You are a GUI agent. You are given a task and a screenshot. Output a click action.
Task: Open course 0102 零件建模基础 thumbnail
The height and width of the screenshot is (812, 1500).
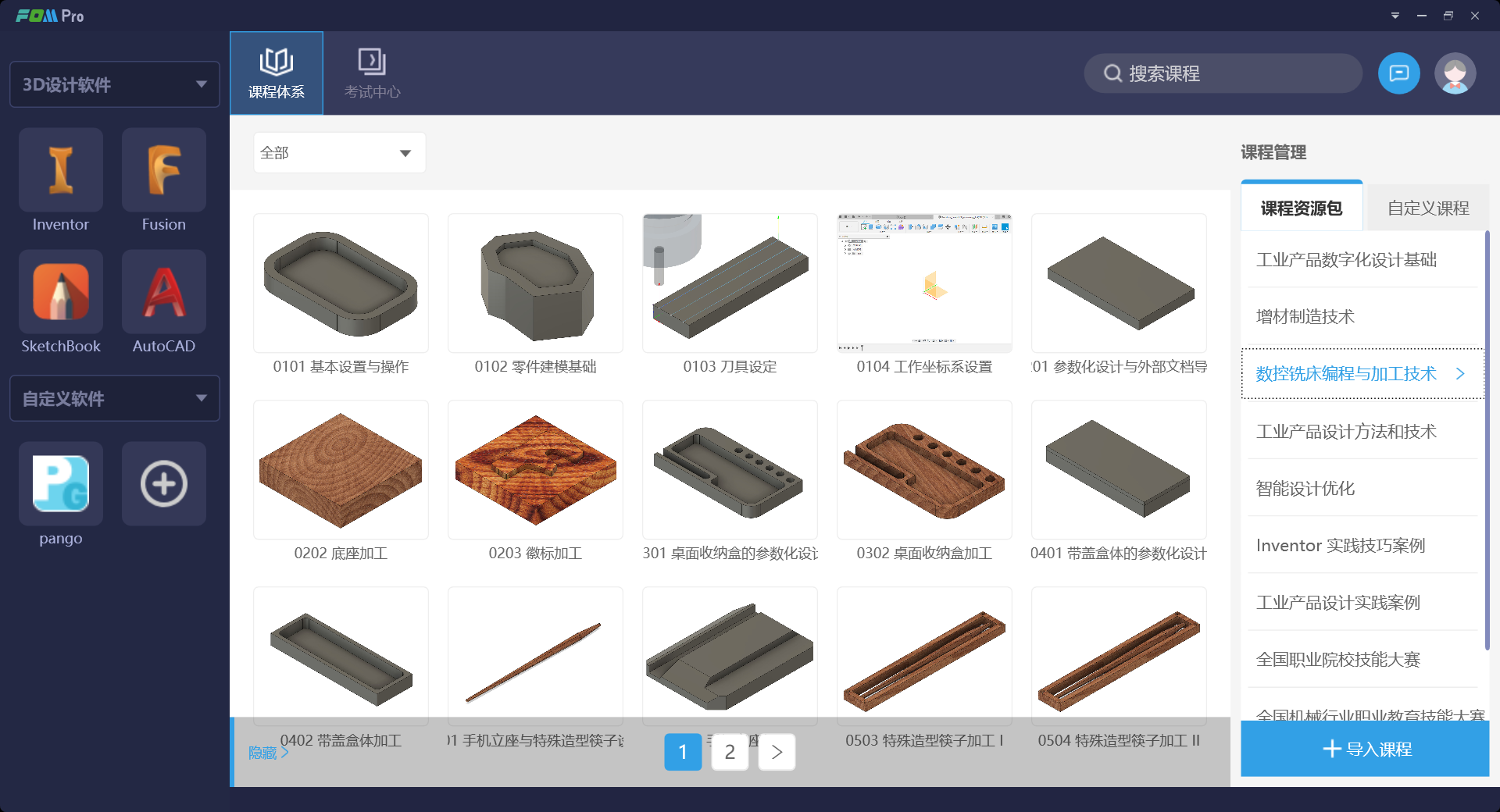[x=535, y=283]
